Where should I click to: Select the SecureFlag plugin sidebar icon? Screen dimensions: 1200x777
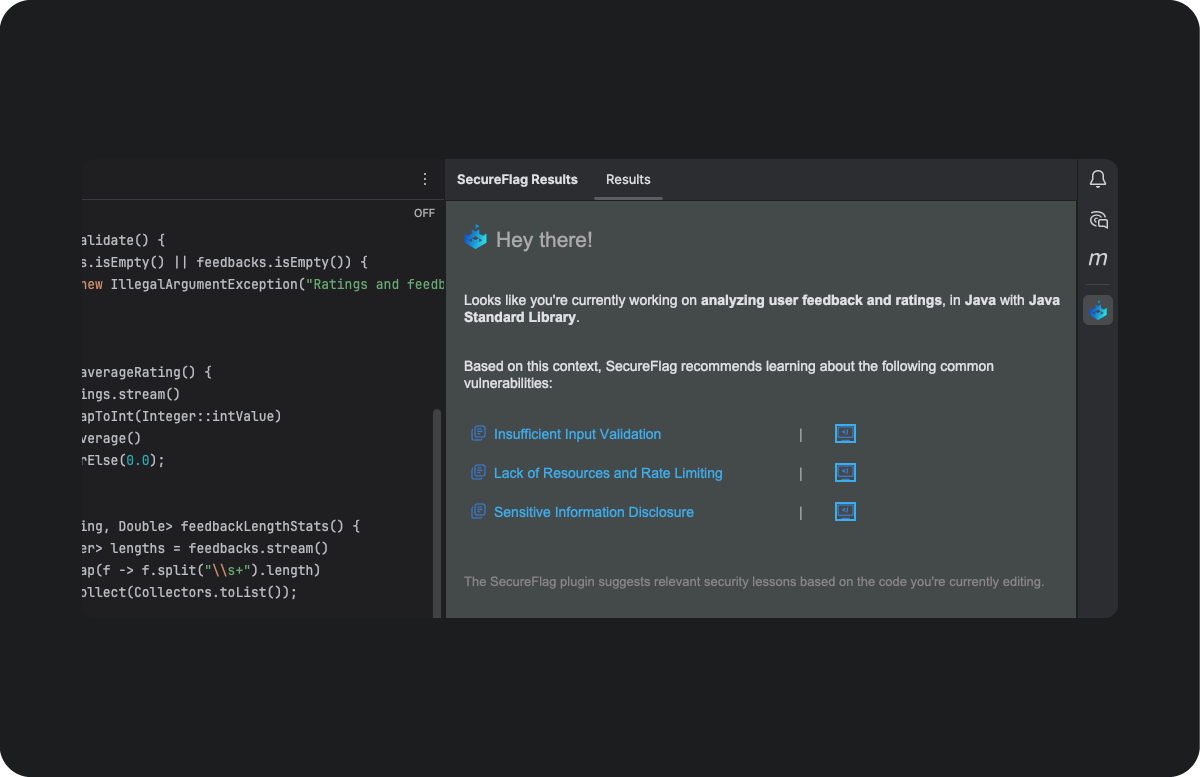(1098, 311)
